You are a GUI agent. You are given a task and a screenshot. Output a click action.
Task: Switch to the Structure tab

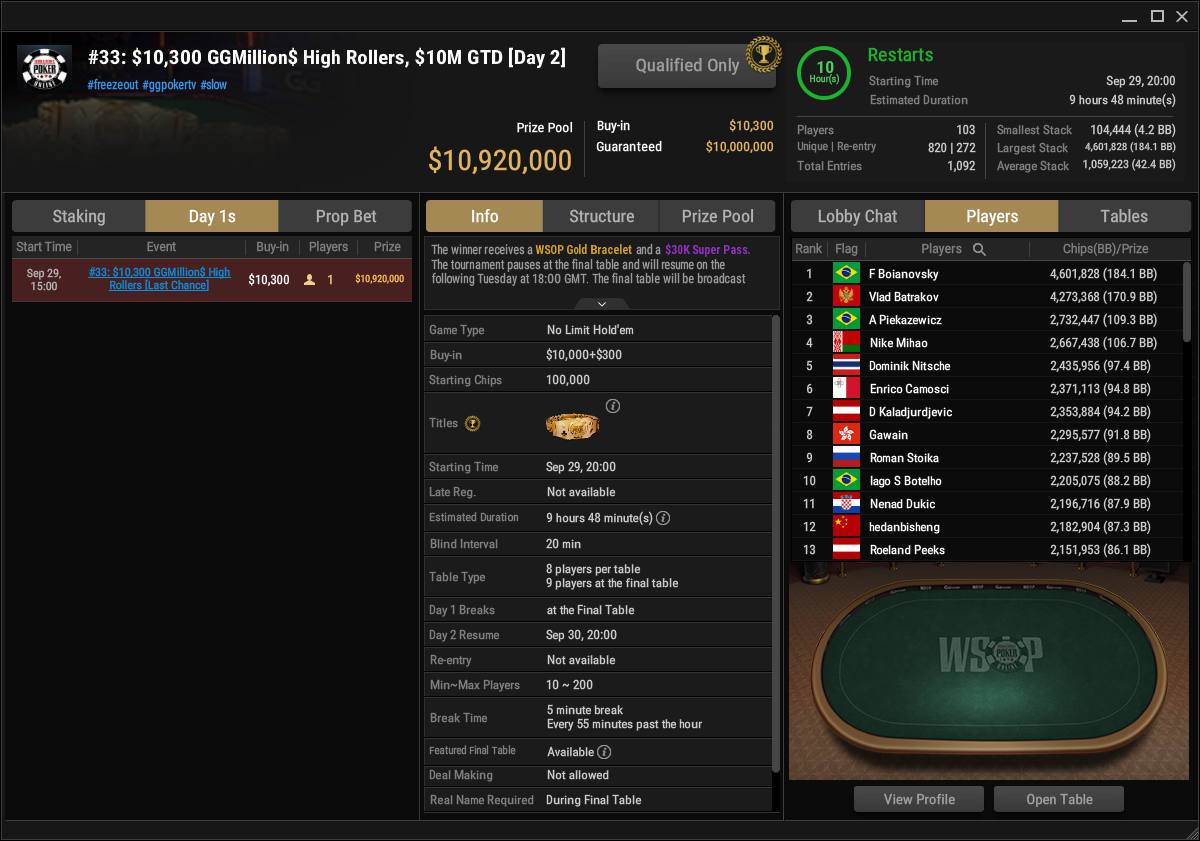click(601, 216)
